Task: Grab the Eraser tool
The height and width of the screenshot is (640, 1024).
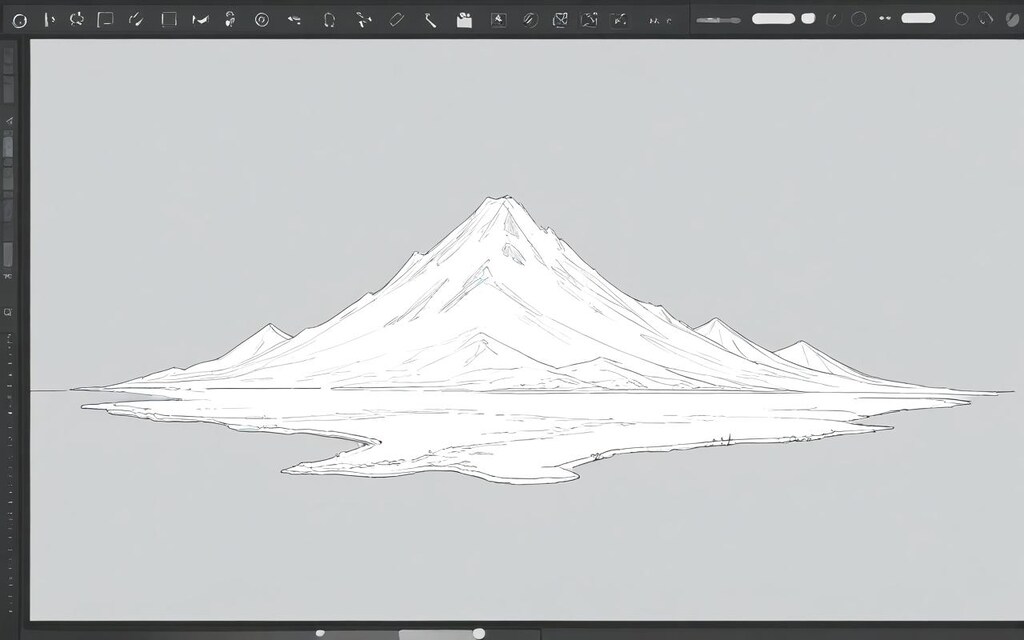Action: (x=395, y=18)
